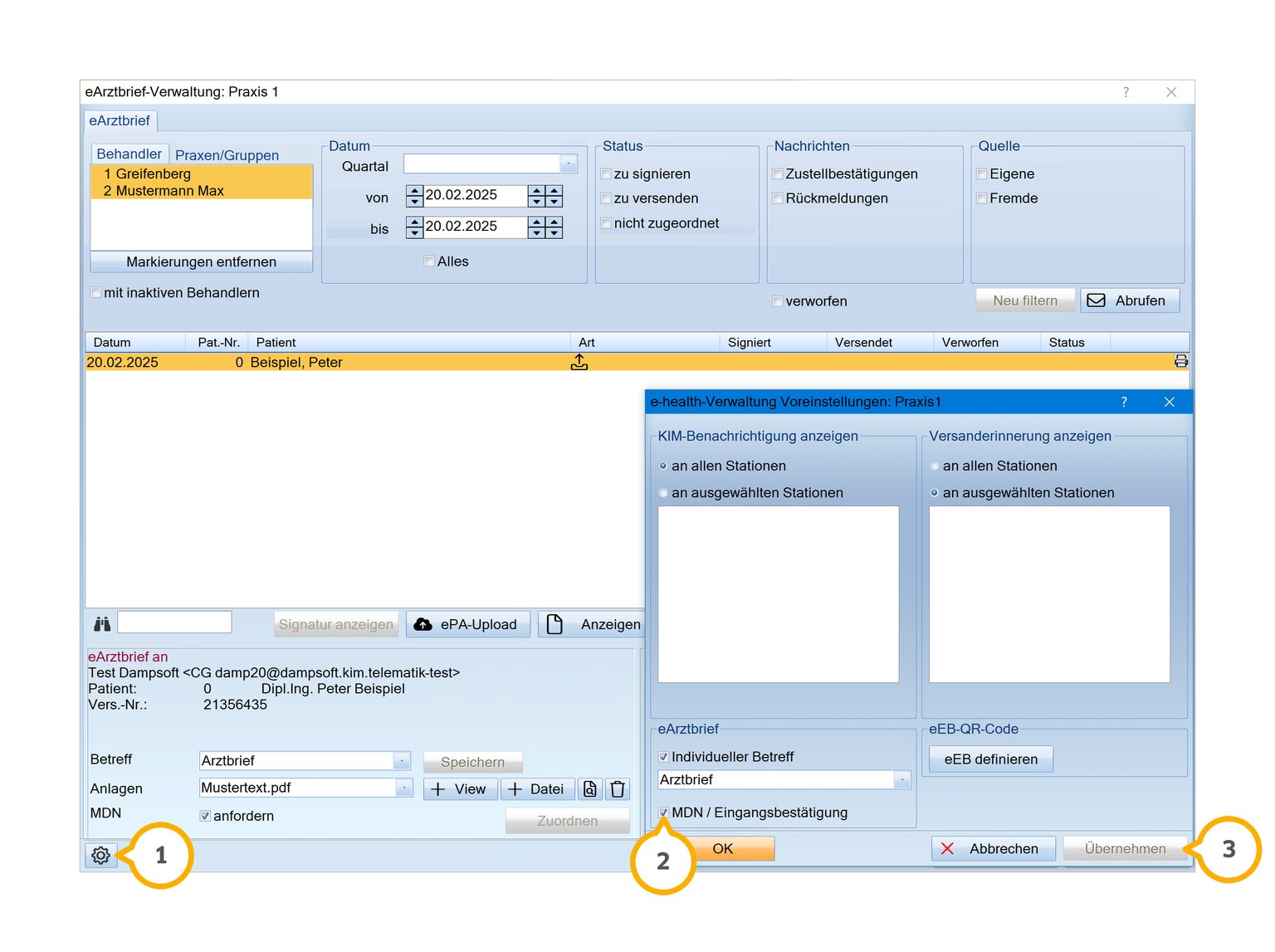Click rightmost stepper of 'von' date
The image size is (1275, 952).
(x=554, y=196)
